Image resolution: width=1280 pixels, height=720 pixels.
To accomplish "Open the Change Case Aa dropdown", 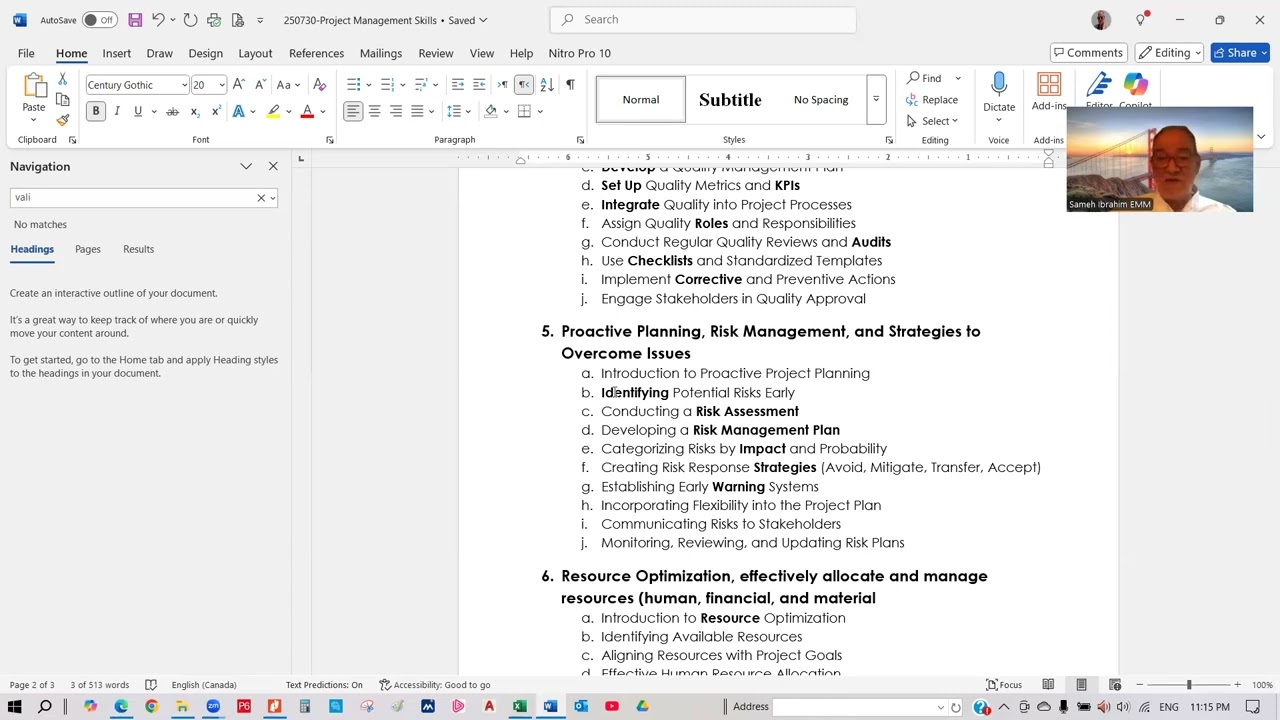I will [x=288, y=85].
